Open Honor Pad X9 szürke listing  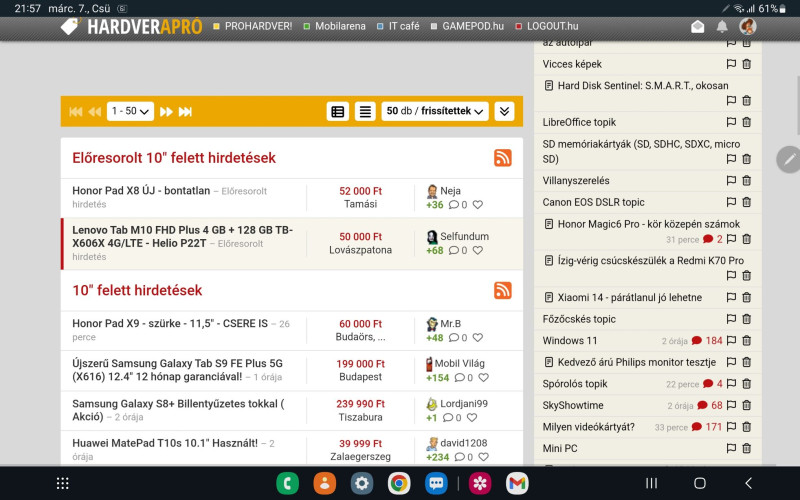(x=170, y=323)
